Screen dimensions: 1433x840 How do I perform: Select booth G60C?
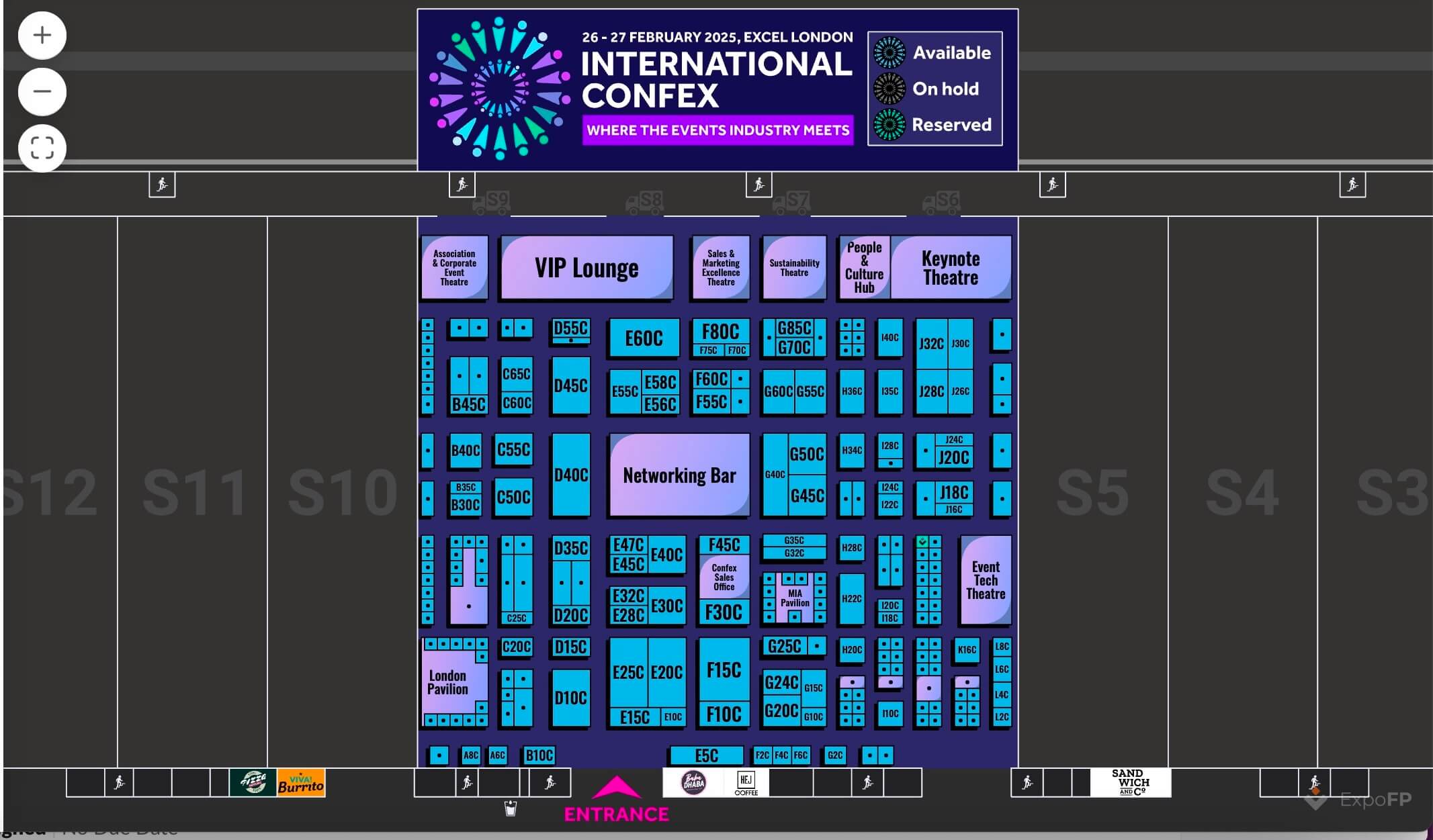[779, 391]
